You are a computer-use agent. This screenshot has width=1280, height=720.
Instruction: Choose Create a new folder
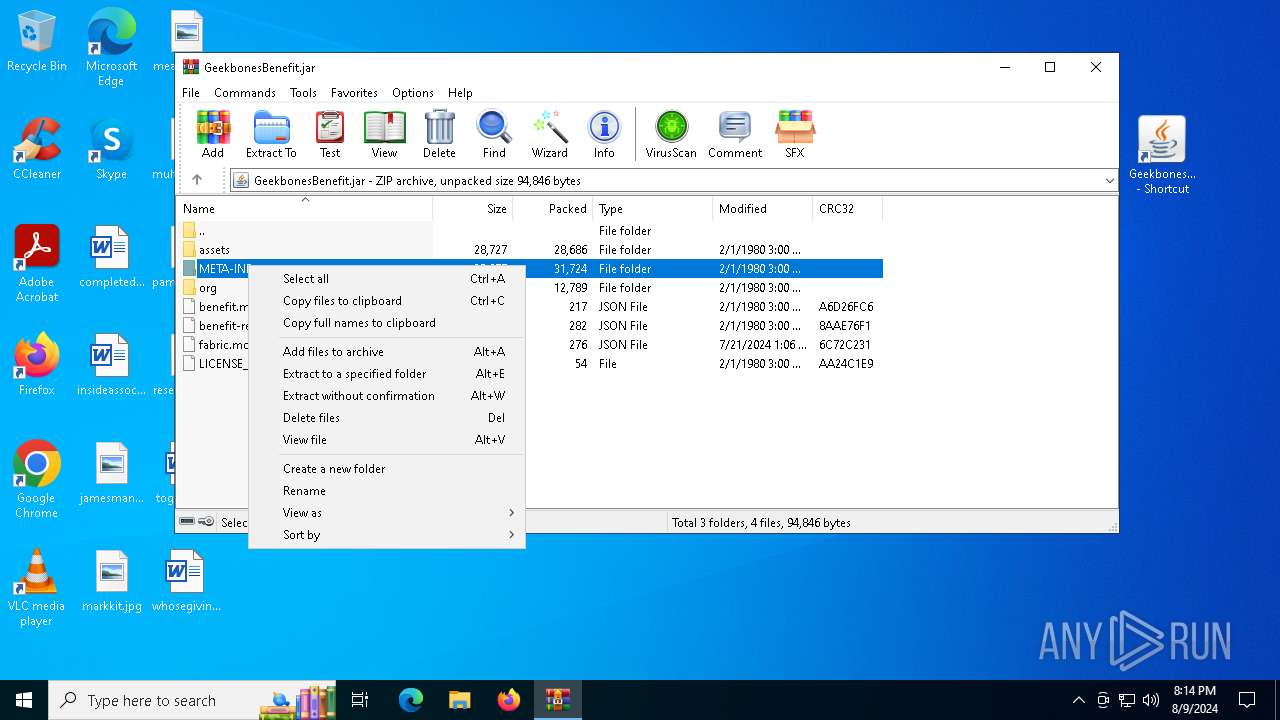coord(387,469)
